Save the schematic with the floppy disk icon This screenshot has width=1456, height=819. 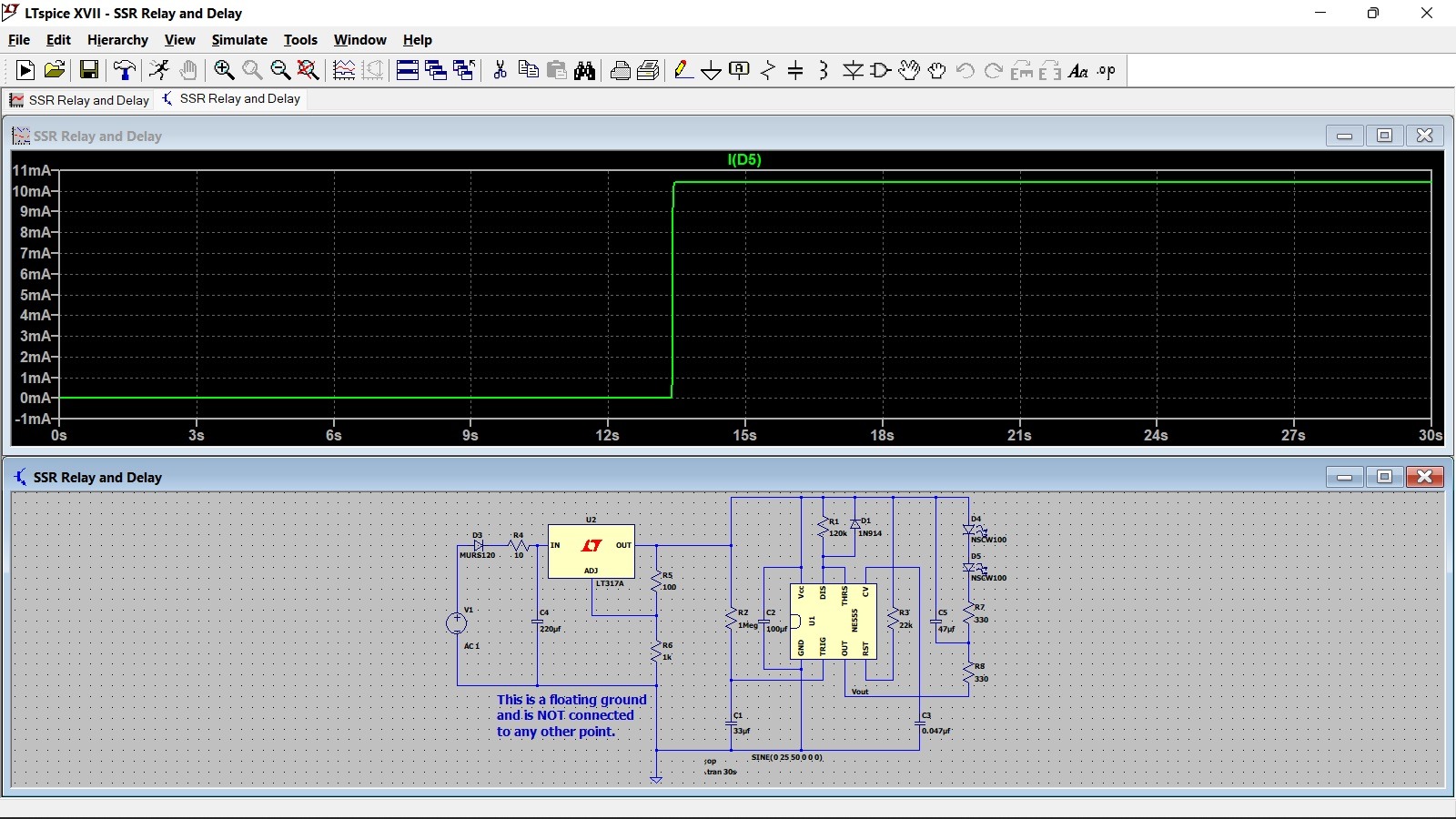click(x=89, y=70)
